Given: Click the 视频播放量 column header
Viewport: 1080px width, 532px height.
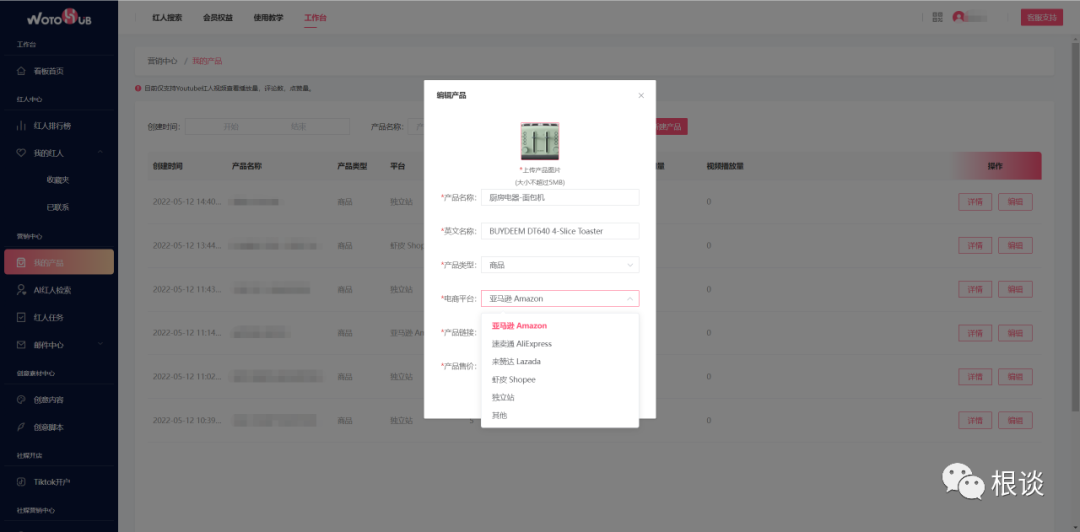Looking at the screenshot, I should coord(725,166).
